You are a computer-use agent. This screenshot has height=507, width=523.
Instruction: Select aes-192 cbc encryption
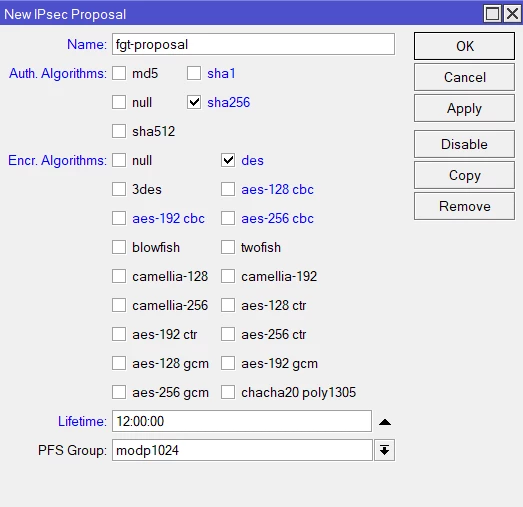pyautogui.click(x=119, y=218)
